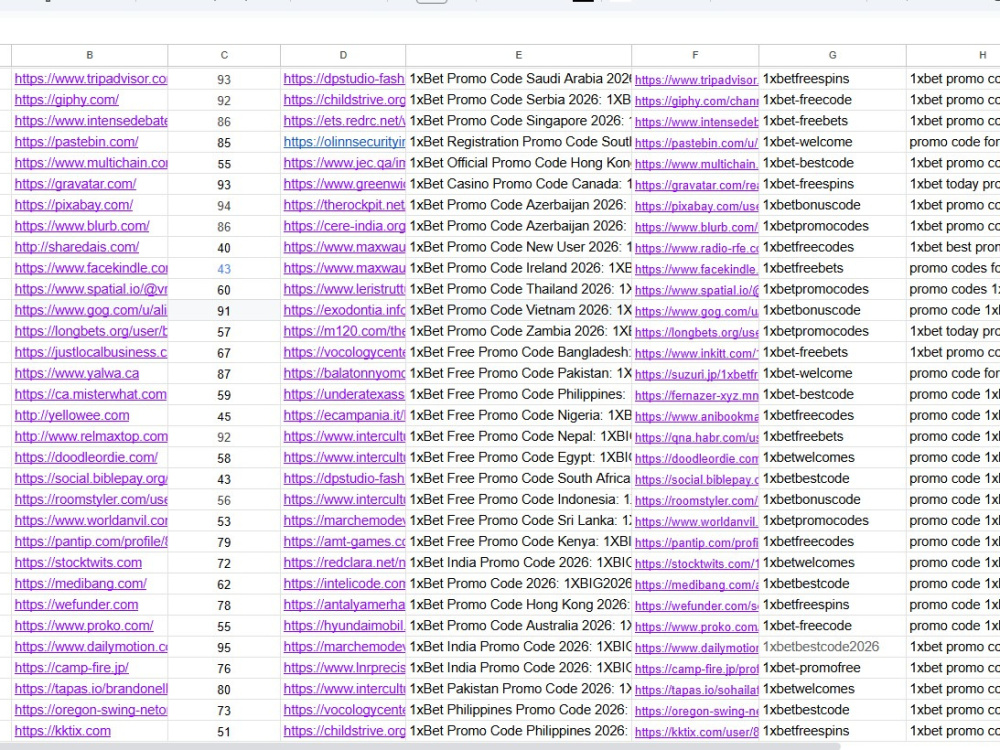Select the 'Promo Code New User 2026' cell
This screenshot has height=750, width=1000.
click(x=518, y=247)
